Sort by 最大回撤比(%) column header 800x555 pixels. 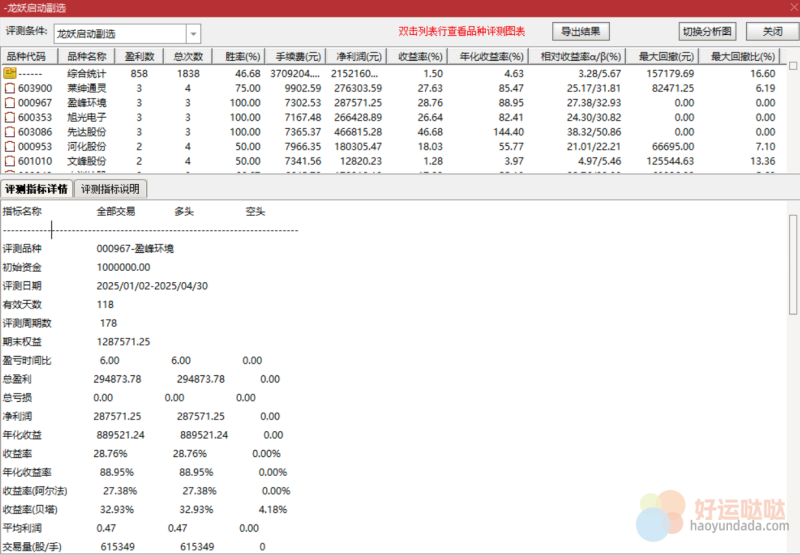pyautogui.click(x=739, y=56)
